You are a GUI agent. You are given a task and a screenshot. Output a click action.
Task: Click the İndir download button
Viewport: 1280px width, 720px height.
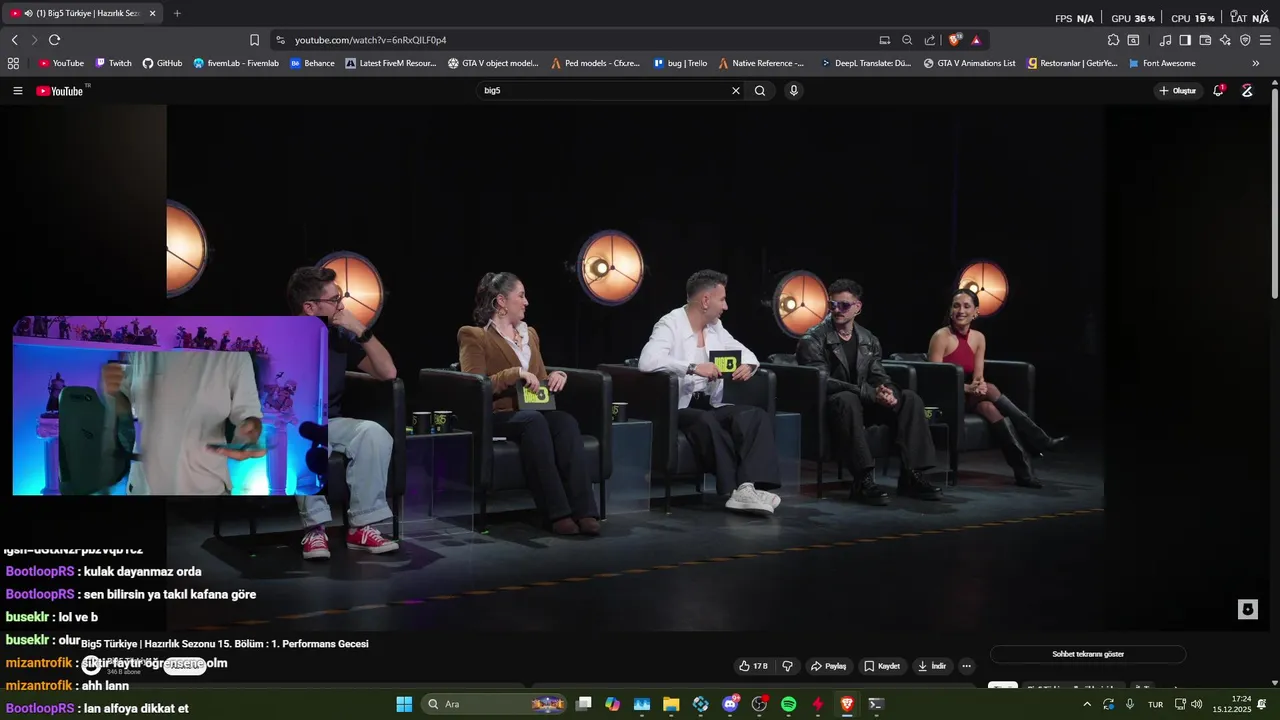pyautogui.click(x=931, y=666)
